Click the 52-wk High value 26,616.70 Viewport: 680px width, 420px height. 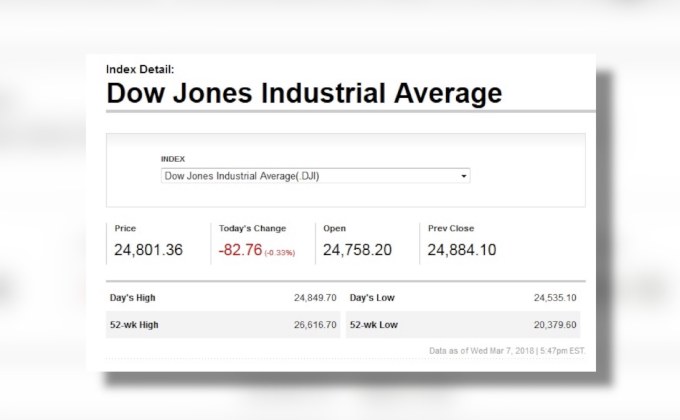coord(315,325)
